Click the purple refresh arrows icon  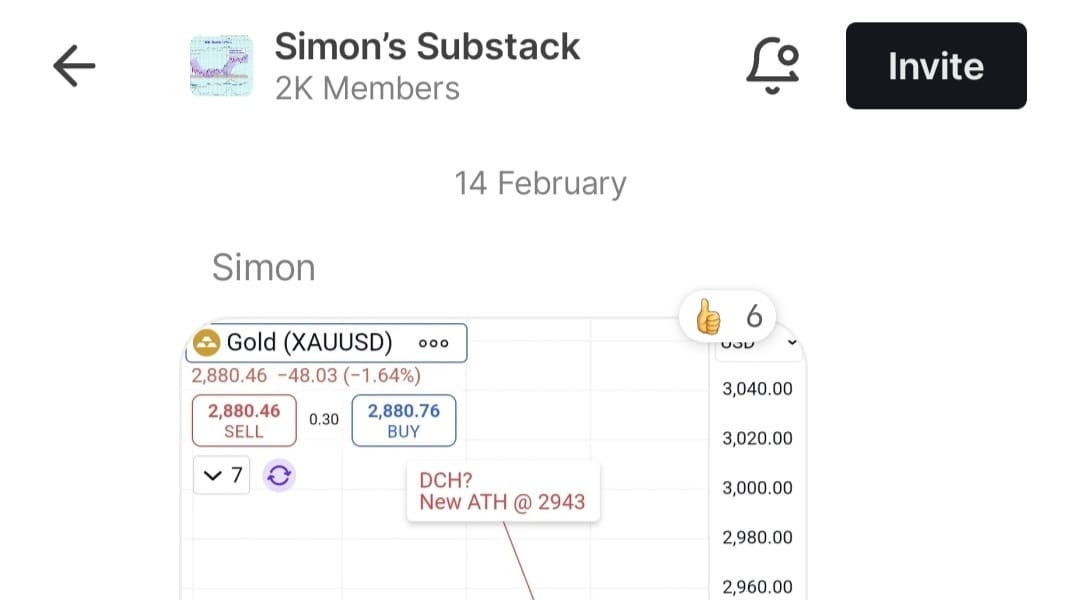pos(278,474)
